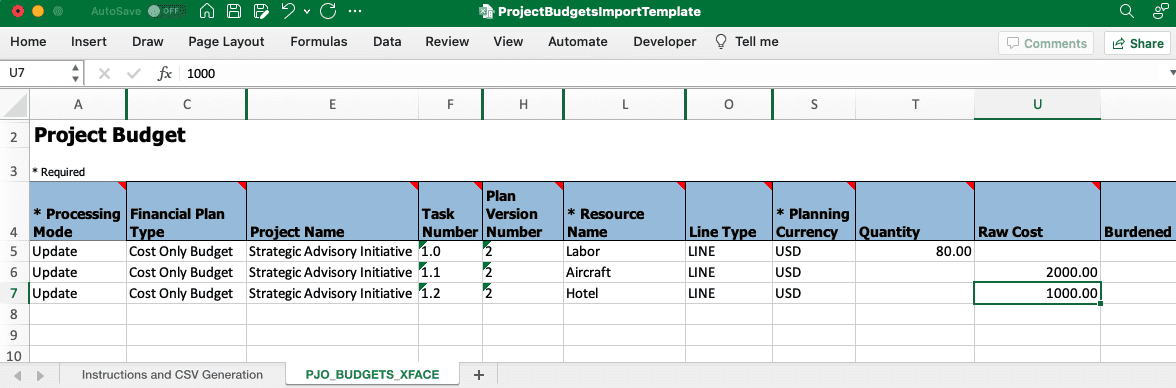Screen dimensions: 1176x388
Task: Add a new sheet with plus button
Action: [479, 374]
